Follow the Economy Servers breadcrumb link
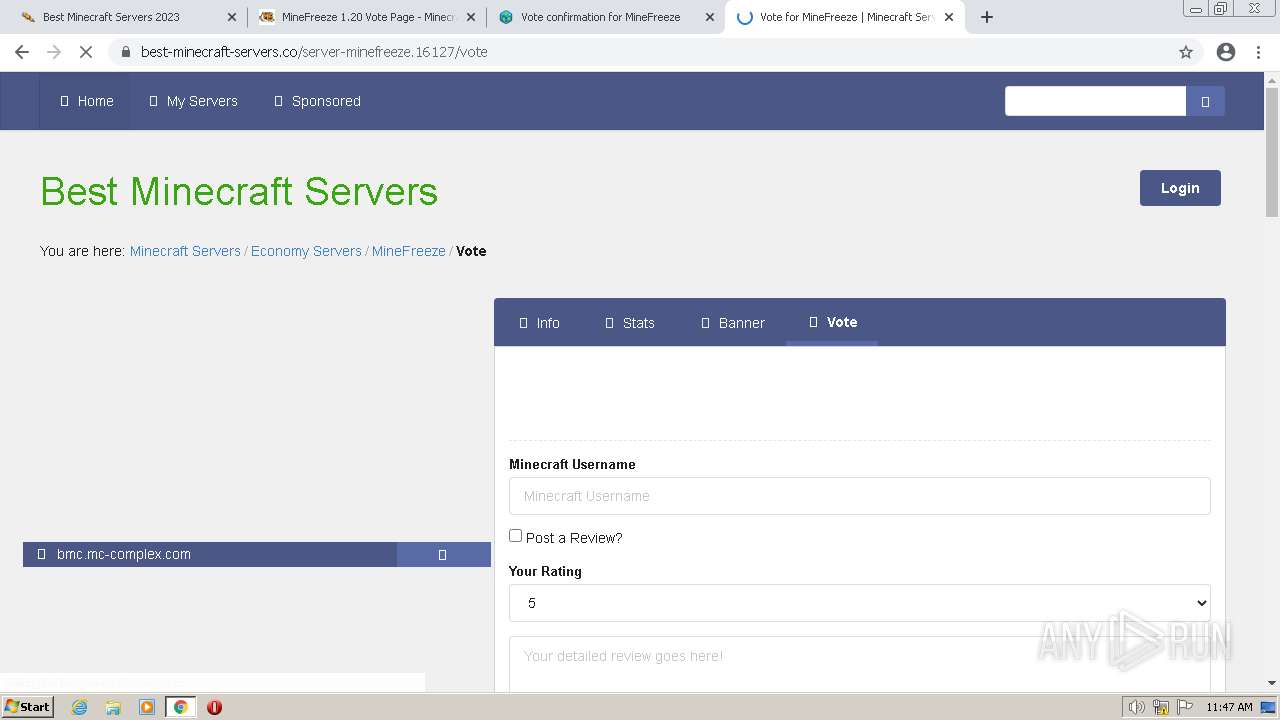This screenshot has height=720, width=1280. [x=306, y=251]
